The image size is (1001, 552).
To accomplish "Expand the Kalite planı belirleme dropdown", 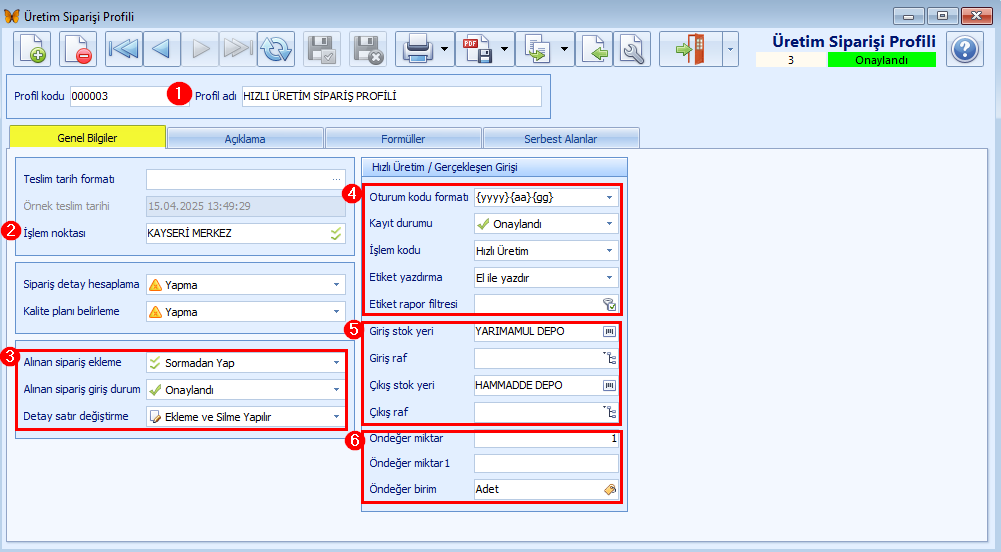I will click(336, 312).
